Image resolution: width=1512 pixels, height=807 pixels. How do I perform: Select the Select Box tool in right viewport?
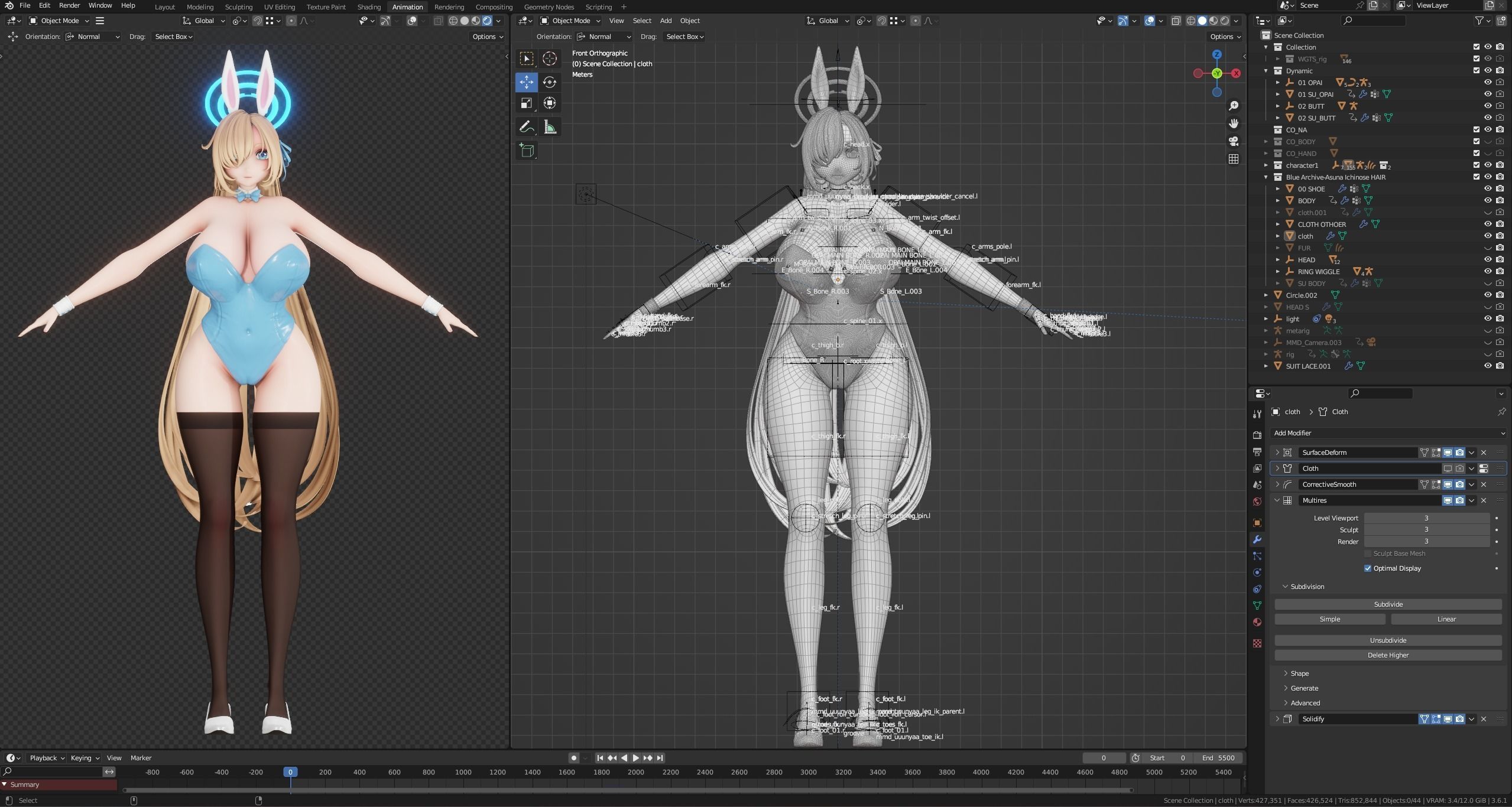point(526,58)
